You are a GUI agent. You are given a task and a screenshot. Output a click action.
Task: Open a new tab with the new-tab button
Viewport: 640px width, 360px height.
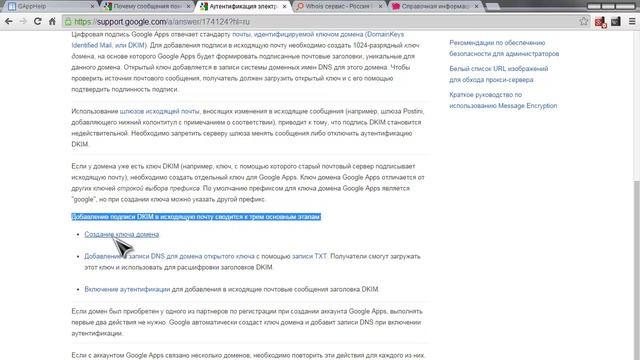click(492, 7)
